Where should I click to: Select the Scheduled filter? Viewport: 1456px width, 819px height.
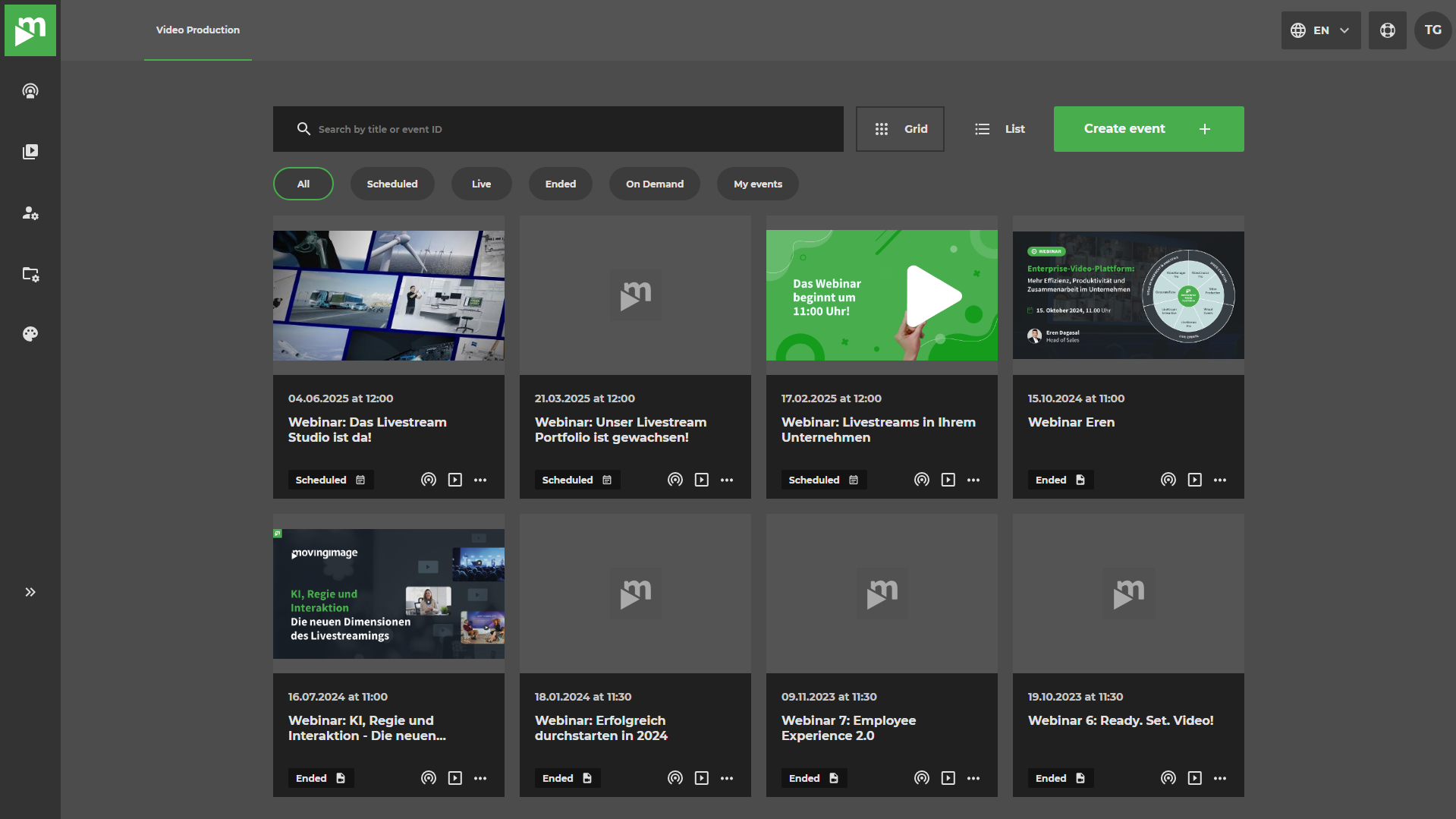click(392, 184)
